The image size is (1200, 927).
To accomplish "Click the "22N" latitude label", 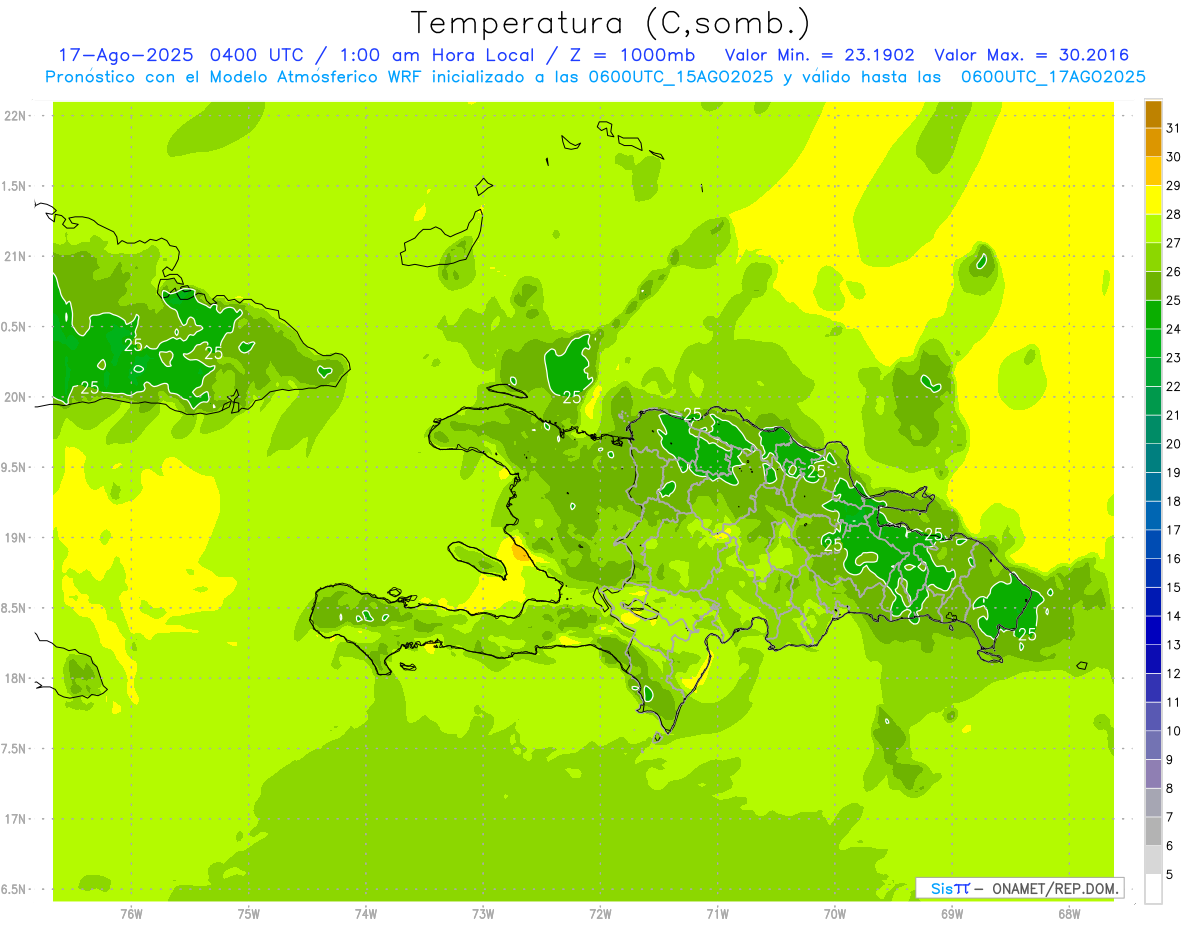I will pos(16,116).
